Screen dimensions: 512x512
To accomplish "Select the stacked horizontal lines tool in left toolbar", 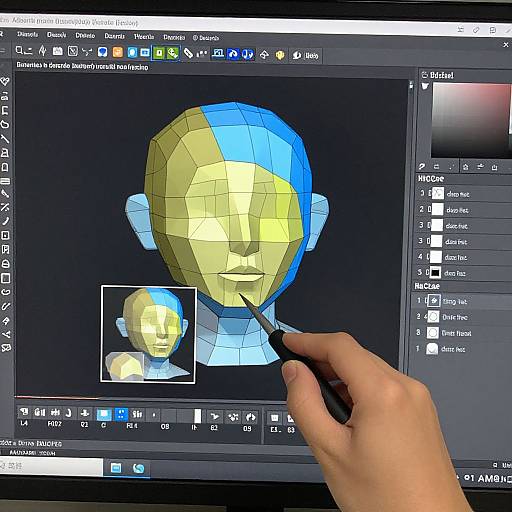I will 5,181.
